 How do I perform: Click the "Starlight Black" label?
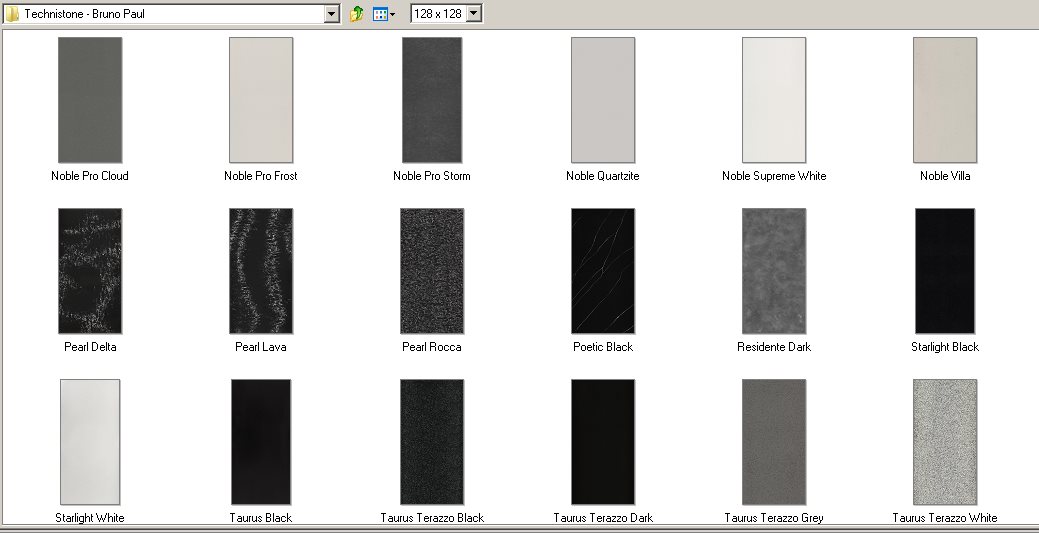click(x=945, y=347)
